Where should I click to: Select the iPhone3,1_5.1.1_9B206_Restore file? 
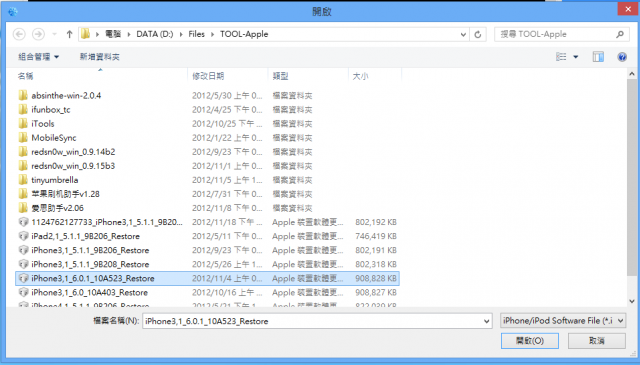coord(90,250)
